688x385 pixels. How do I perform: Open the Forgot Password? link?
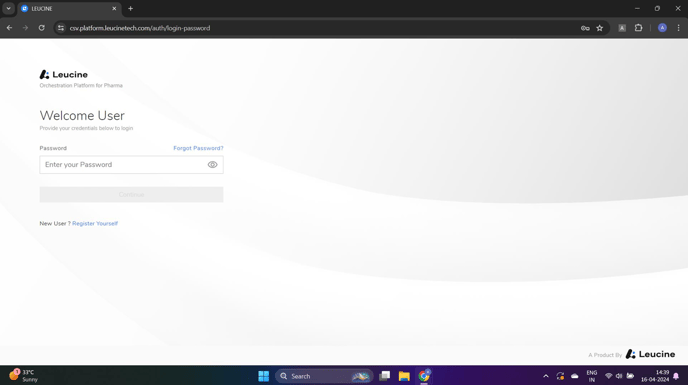pos(198,148)
